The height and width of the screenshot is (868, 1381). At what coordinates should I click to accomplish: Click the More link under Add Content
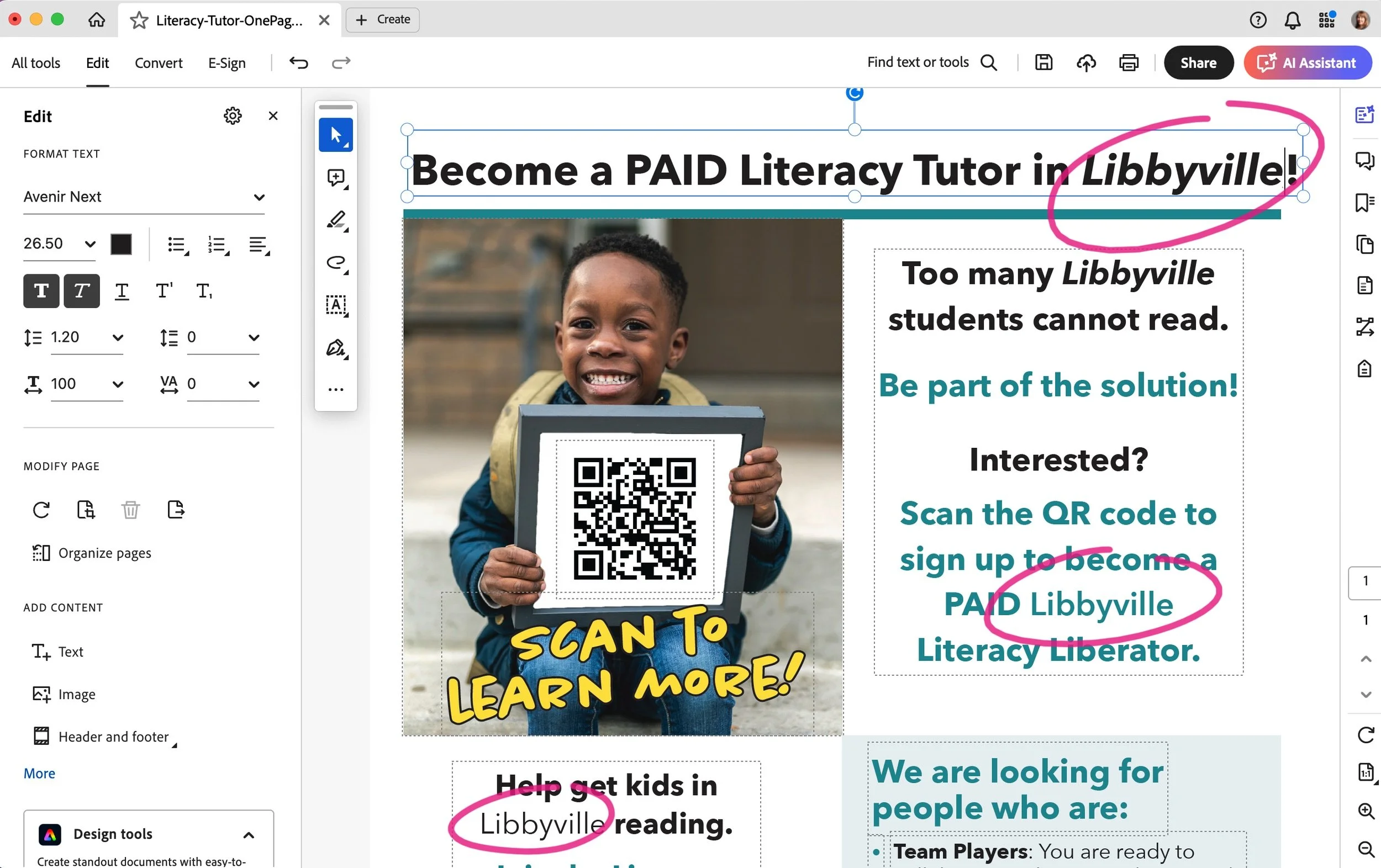pos(39,773)
